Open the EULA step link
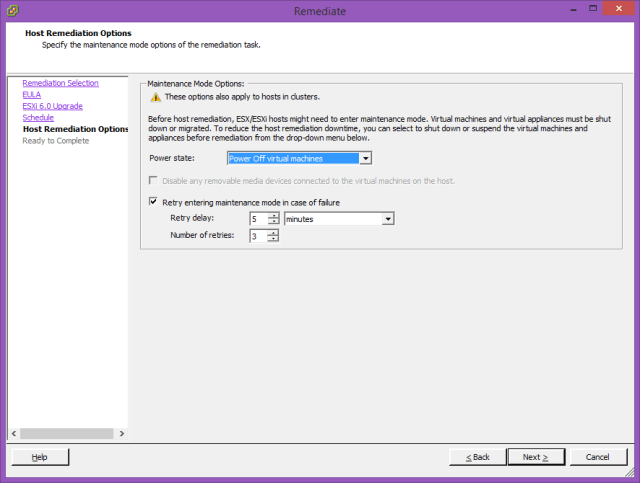The height and width of the screenshot is (483, 640). 31,94
